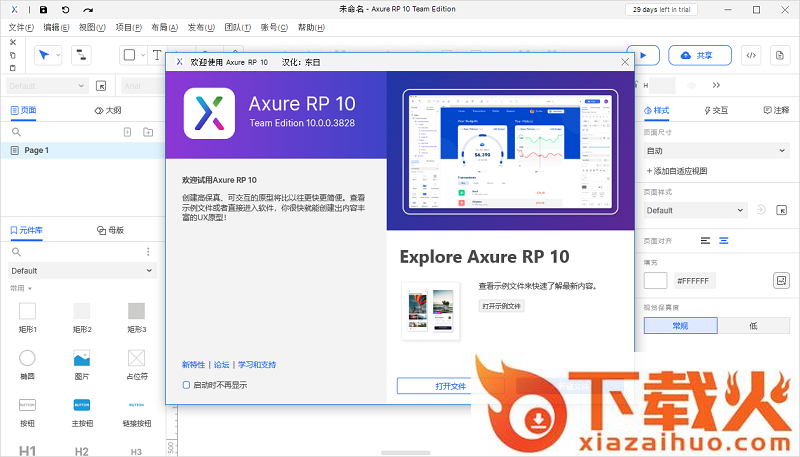Screen dimensions: 800x457
Task: Click the copy icon below scissors
Action: (13, 55)
